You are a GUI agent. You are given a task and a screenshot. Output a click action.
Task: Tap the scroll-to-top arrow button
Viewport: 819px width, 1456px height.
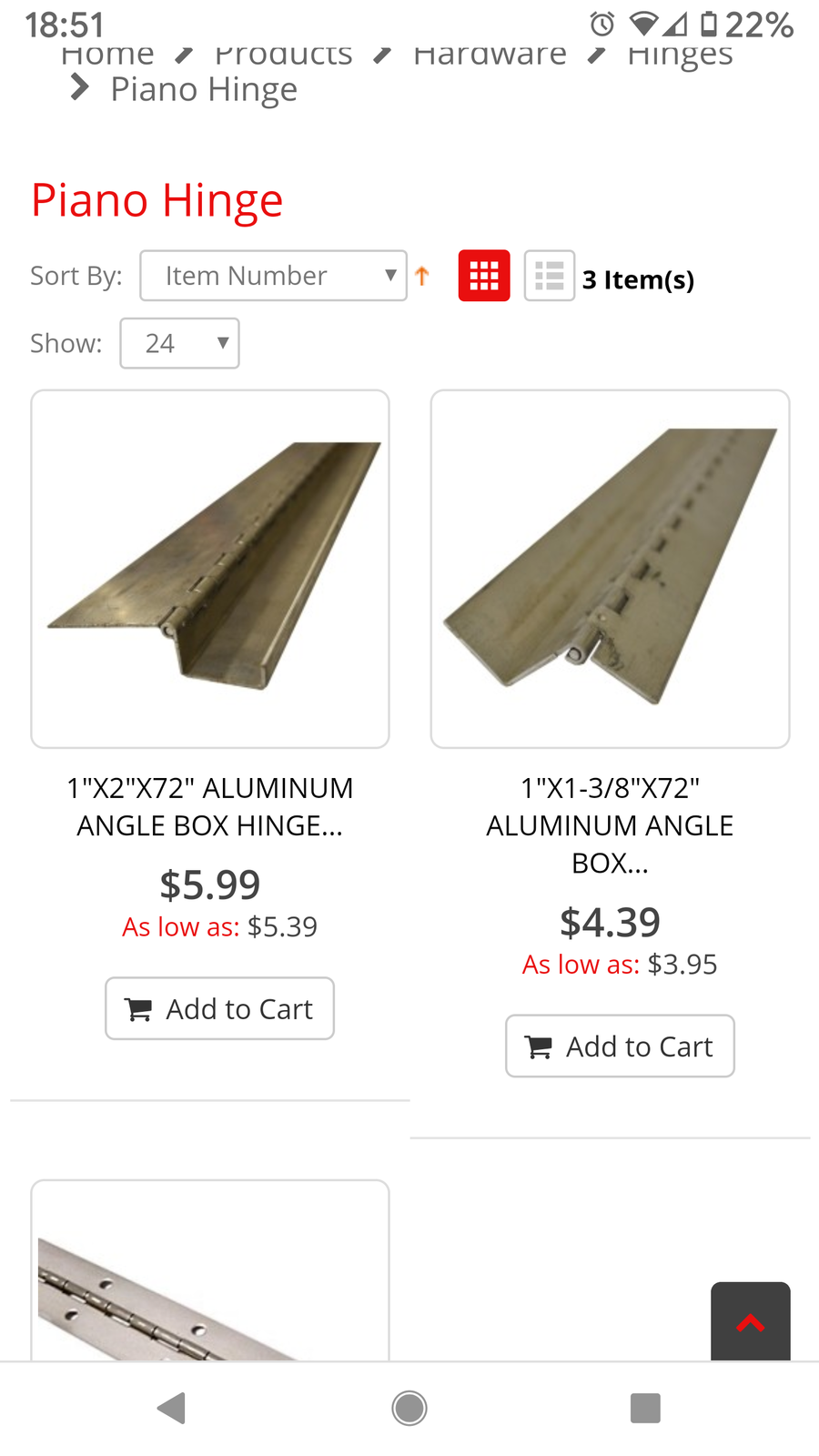750,1322
